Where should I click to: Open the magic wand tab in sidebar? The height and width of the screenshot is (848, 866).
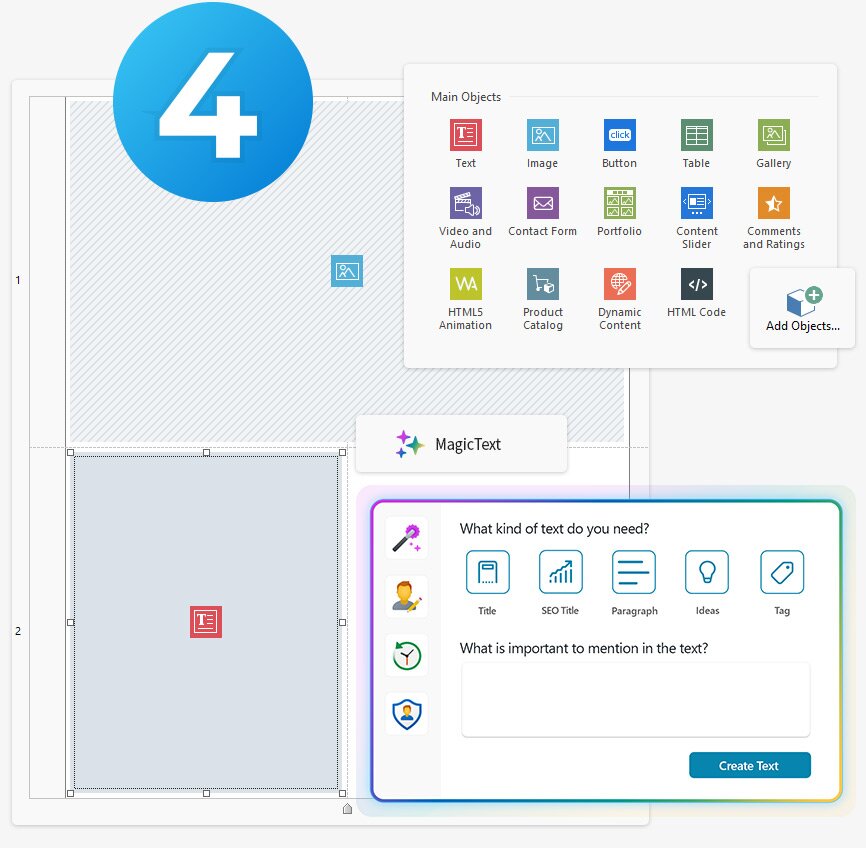click(406, 539)
